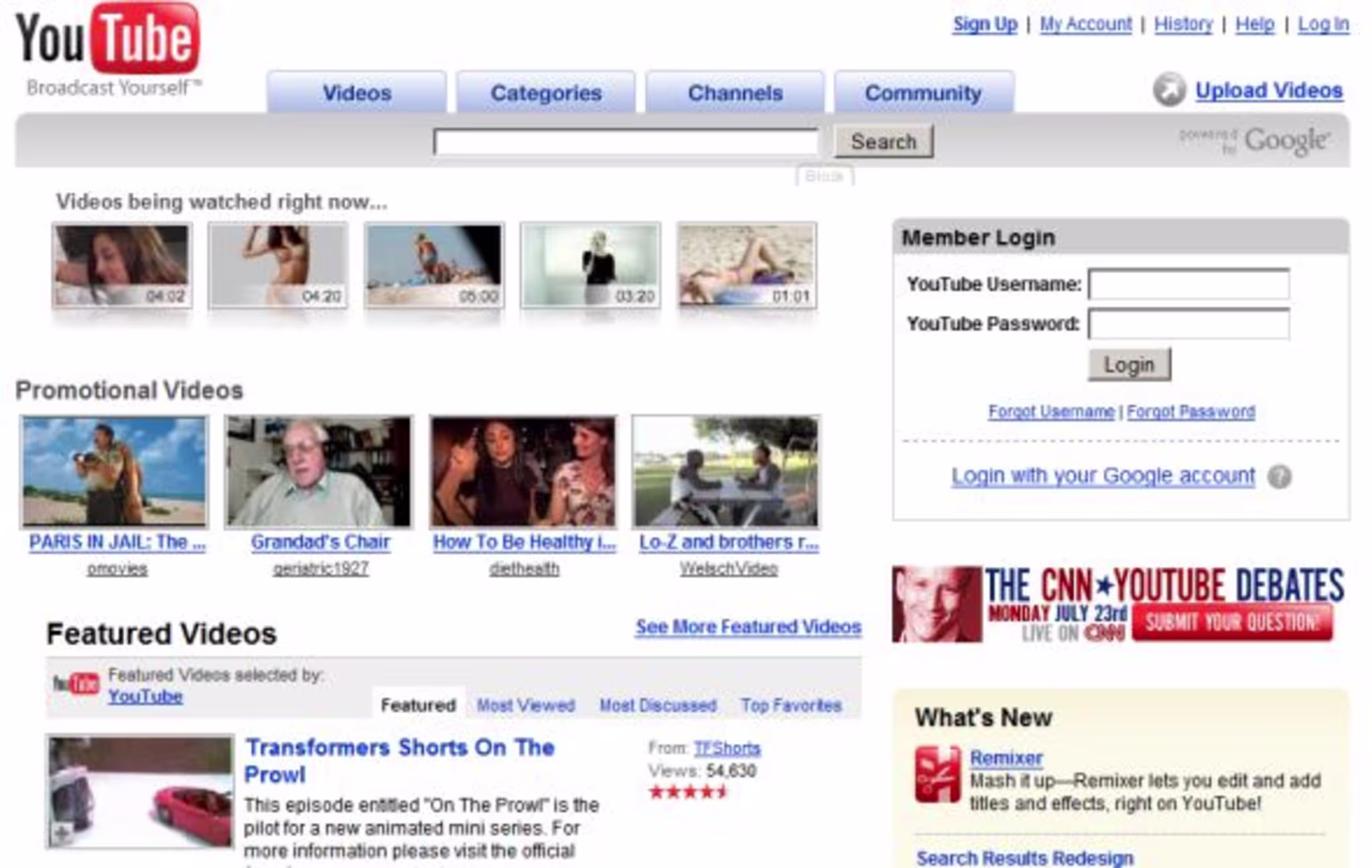Focus the YouTube Username field

click(x=1189, y=284)
